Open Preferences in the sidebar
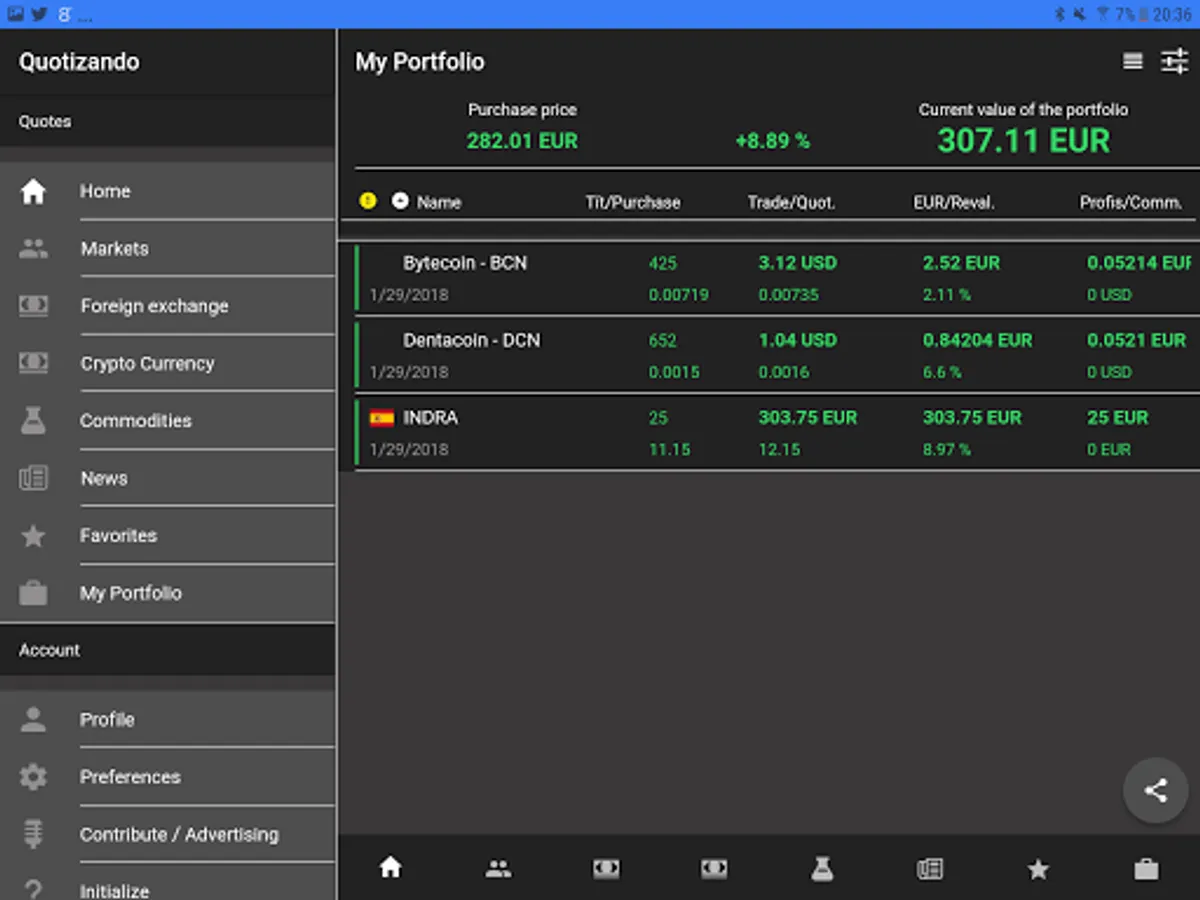This screenshot has width=1200, height=900. coord(167,777)
